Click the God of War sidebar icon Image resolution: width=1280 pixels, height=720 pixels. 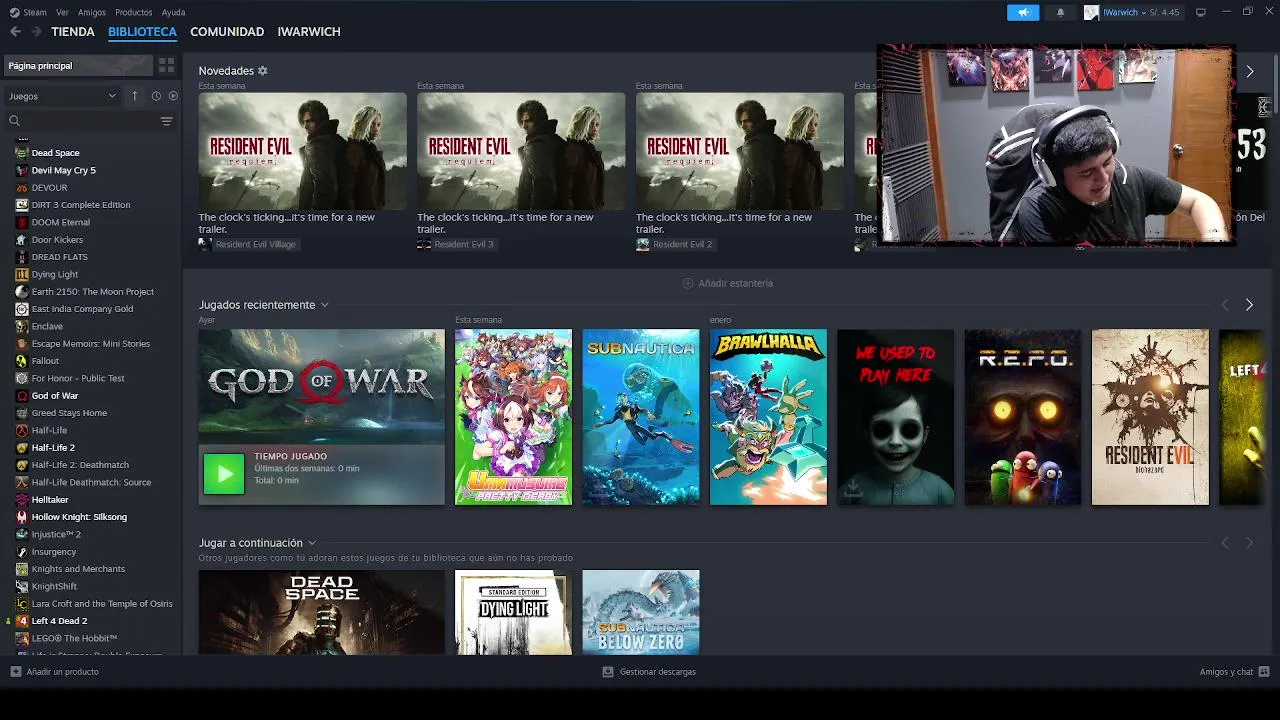(22, 396)
